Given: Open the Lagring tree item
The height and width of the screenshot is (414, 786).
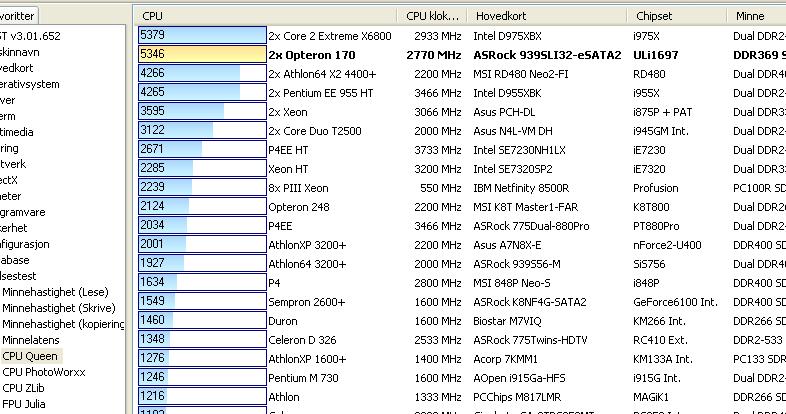Looking at the screenshot, I should 9,148.
